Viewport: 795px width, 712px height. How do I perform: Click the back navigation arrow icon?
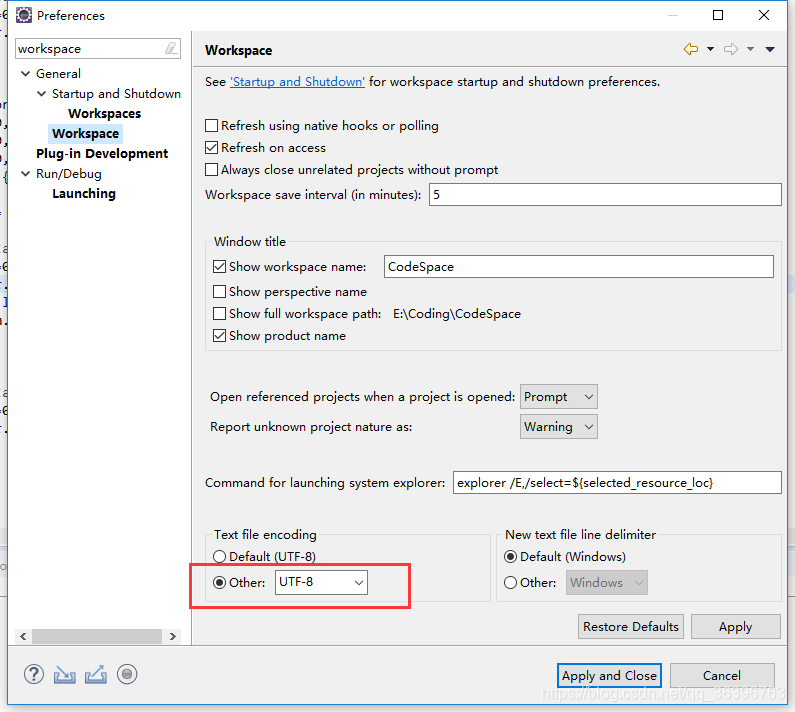pyautogui.click(x=691, y=49)
